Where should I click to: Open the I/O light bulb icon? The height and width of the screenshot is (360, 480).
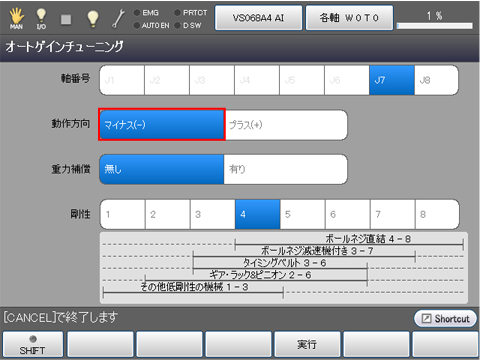tap(41, 18)
